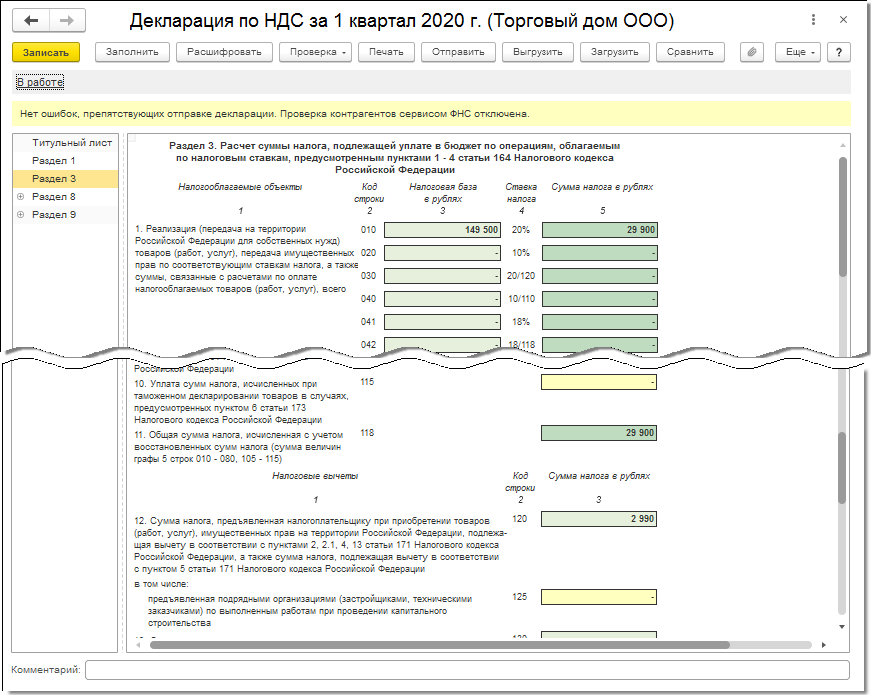Click the 'Налоговые вычеты' column heading
The height and width of the screenshot is (695, 871).
tap(315, 476)
